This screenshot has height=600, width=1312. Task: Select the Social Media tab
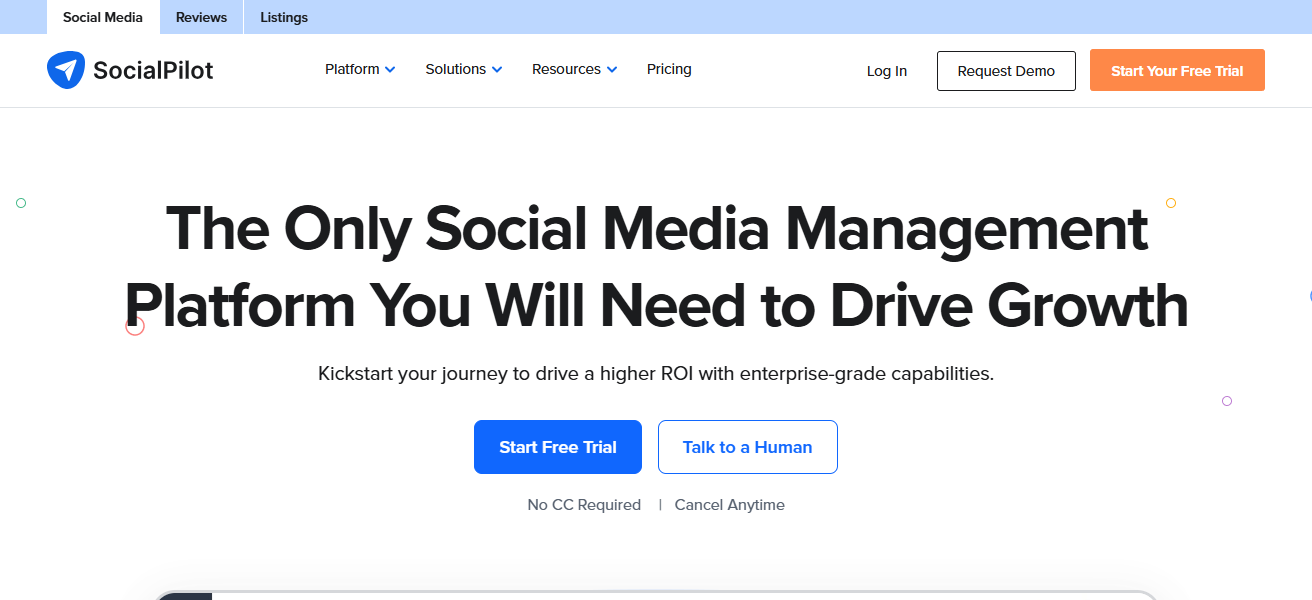click(x=102, y=17)
